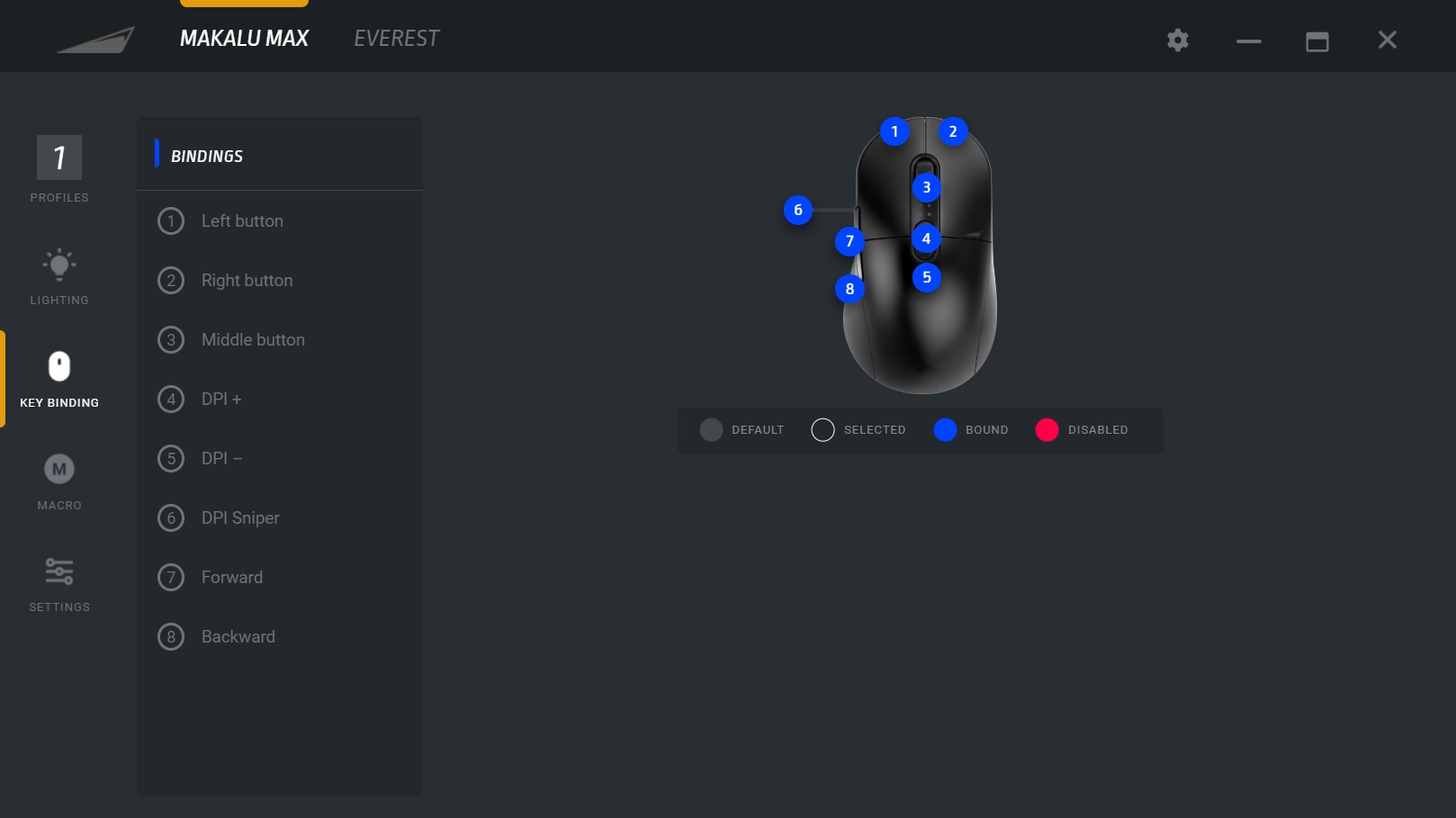Viewport: 1456px width, 818px height.
Task: Select the Forward binding entry
Action: pos(280,577)
